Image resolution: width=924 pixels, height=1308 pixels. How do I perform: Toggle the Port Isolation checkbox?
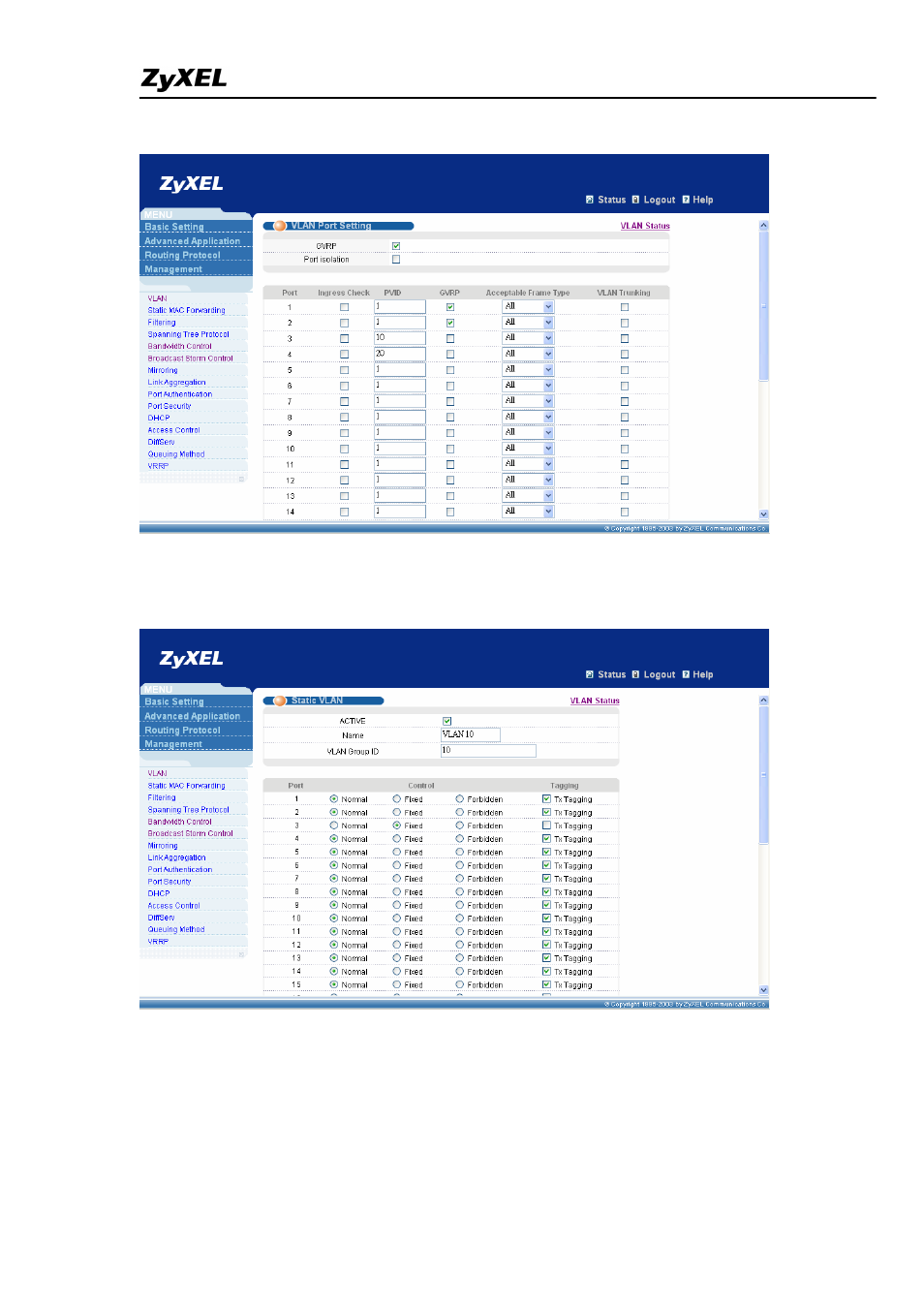(396, 260)
